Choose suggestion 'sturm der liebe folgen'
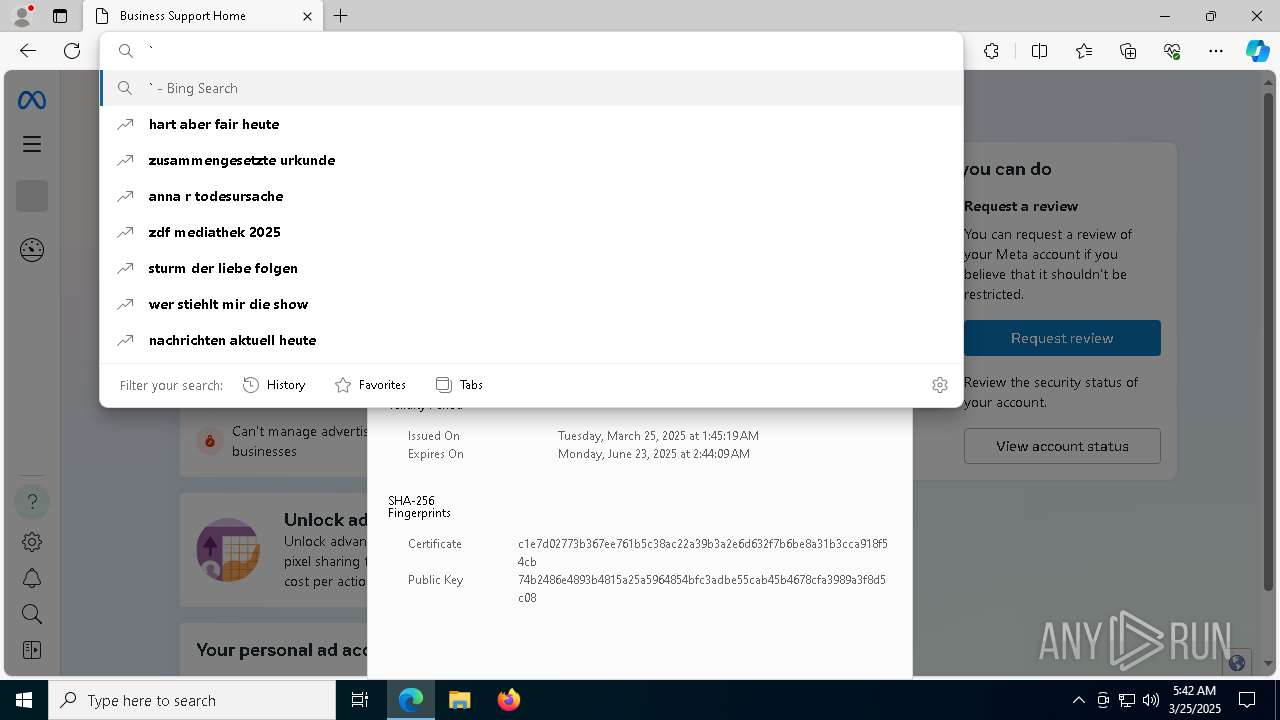Image resolution: width=1280 pixels, height=720 pixels. tap(531, 268)
